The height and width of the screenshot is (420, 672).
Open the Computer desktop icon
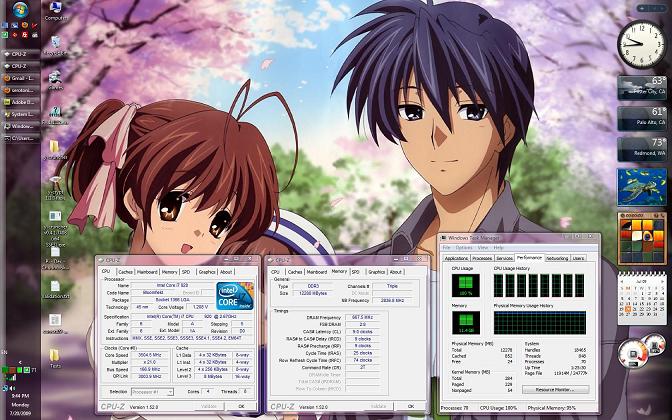point(55,12)
